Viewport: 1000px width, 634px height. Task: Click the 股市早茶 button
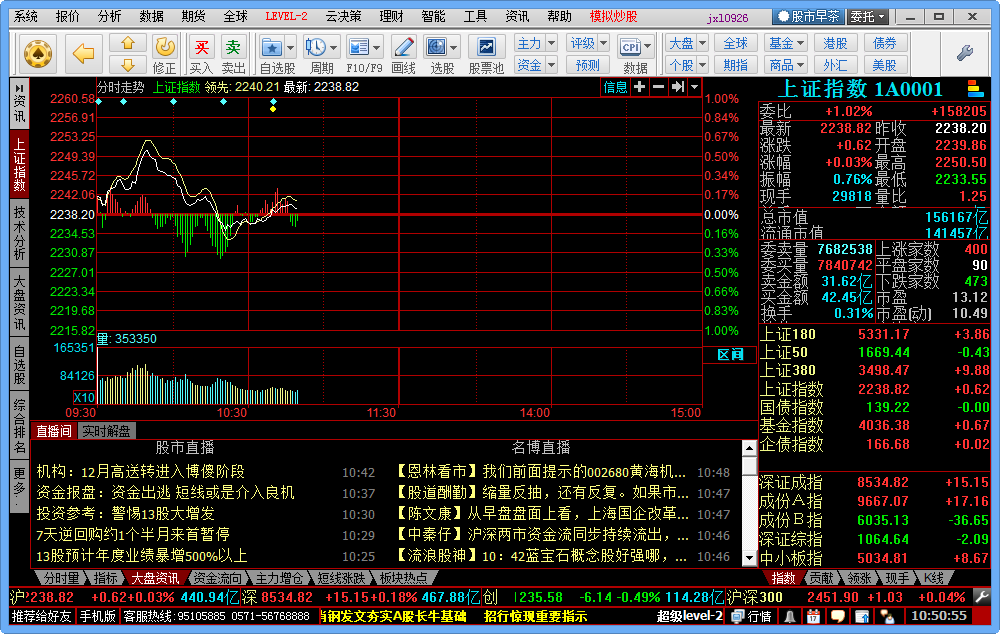coord(809,17)
